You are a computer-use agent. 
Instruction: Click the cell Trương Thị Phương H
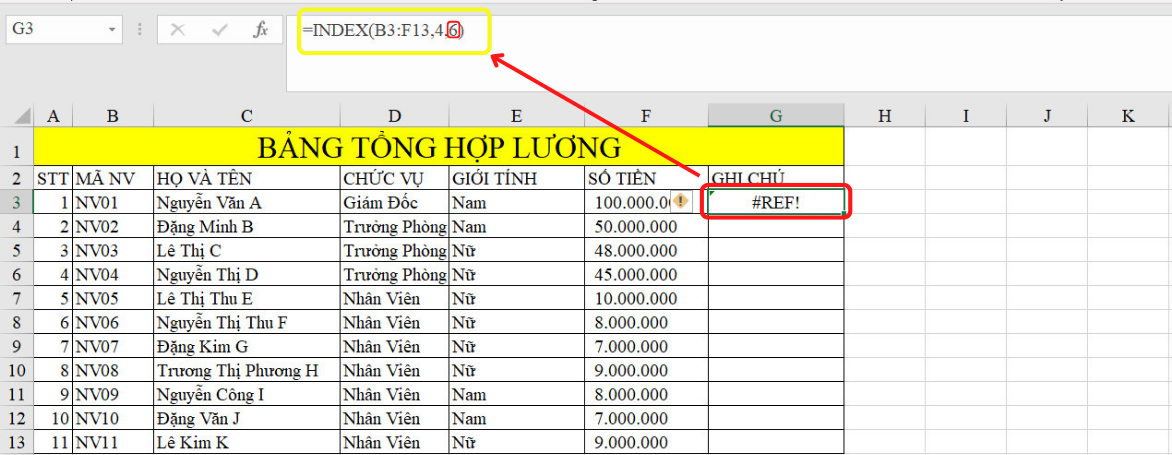click(247, 371)
